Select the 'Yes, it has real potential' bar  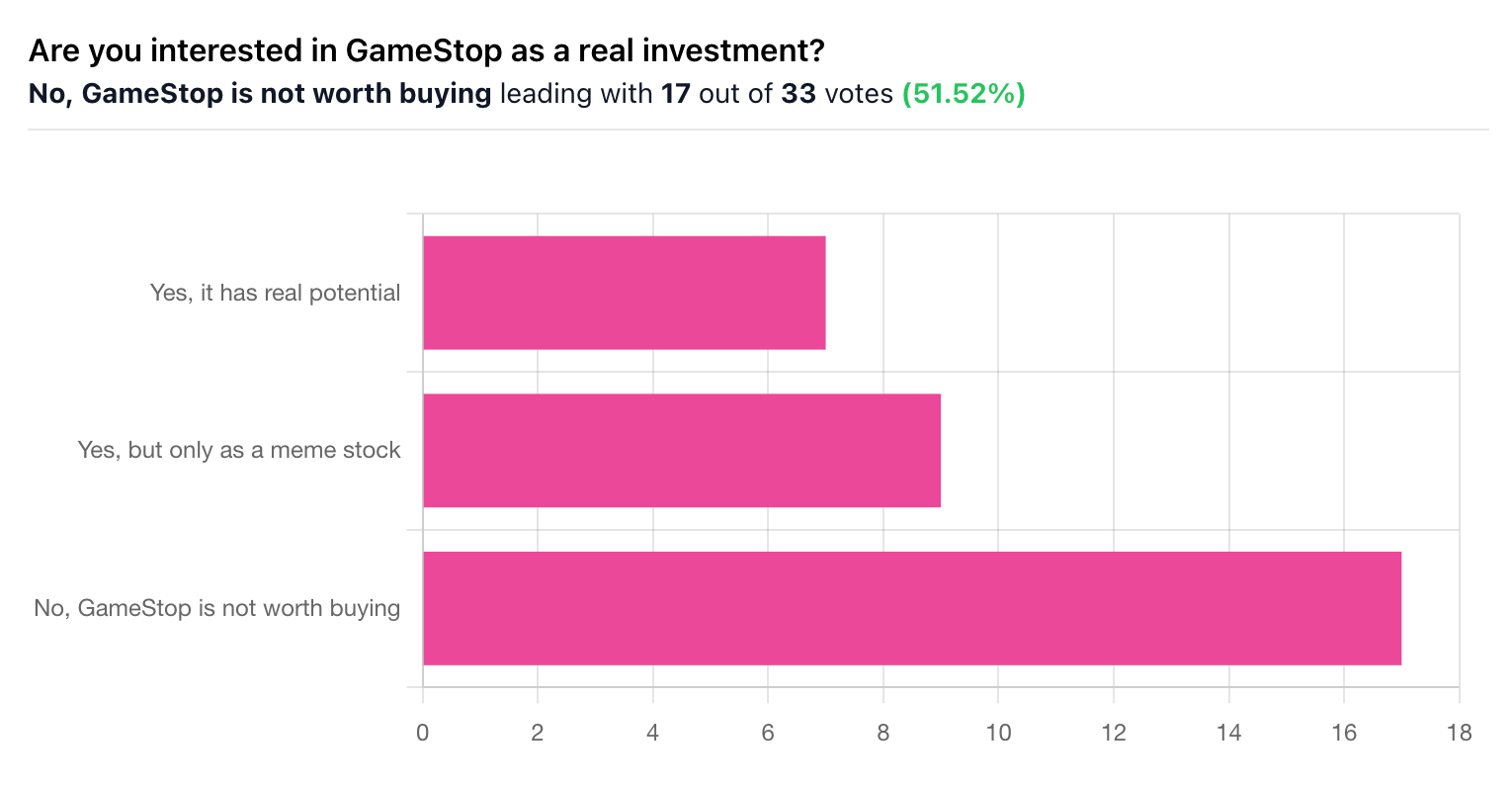[x=624, y=293]
